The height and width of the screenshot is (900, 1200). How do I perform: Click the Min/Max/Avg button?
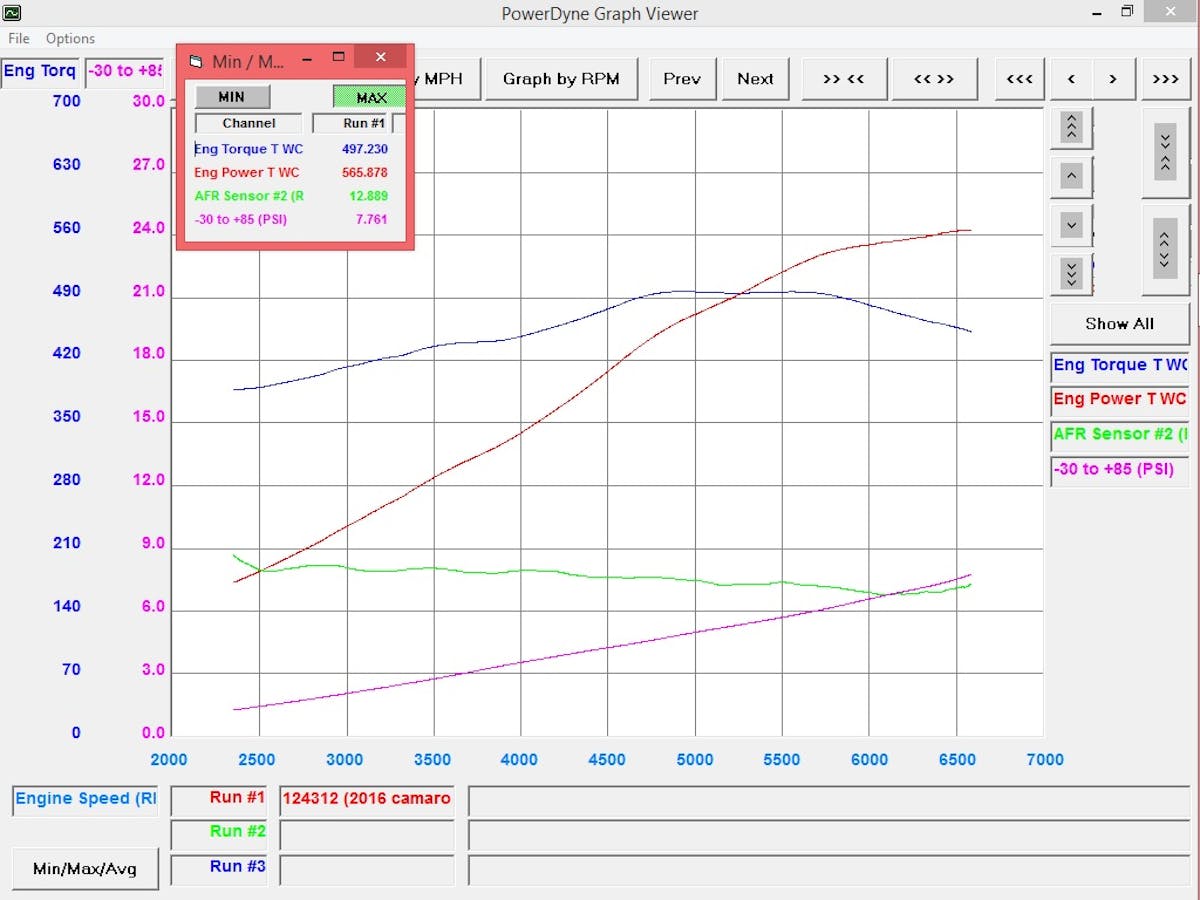pos(84,868)
